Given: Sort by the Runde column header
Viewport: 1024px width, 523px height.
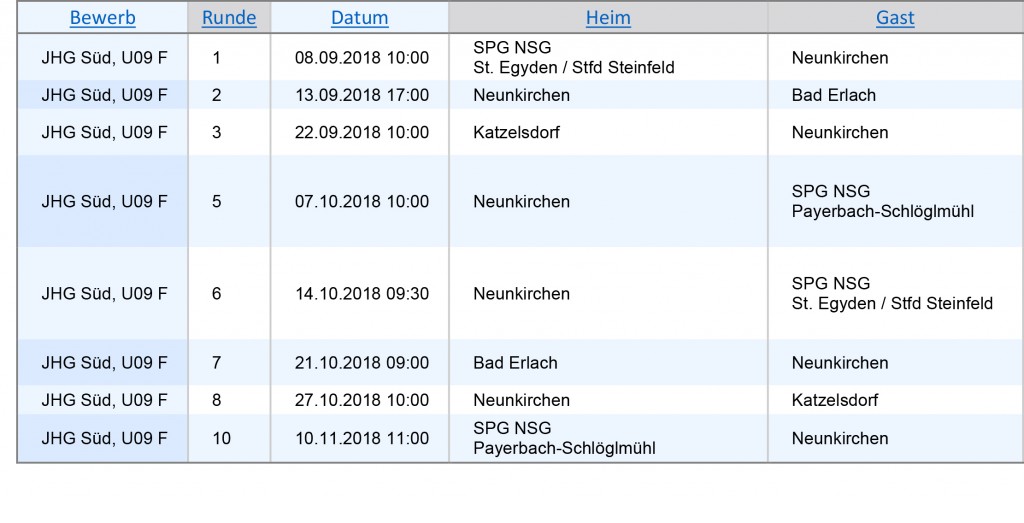Looking at the screenshot, I should (229, 18).
